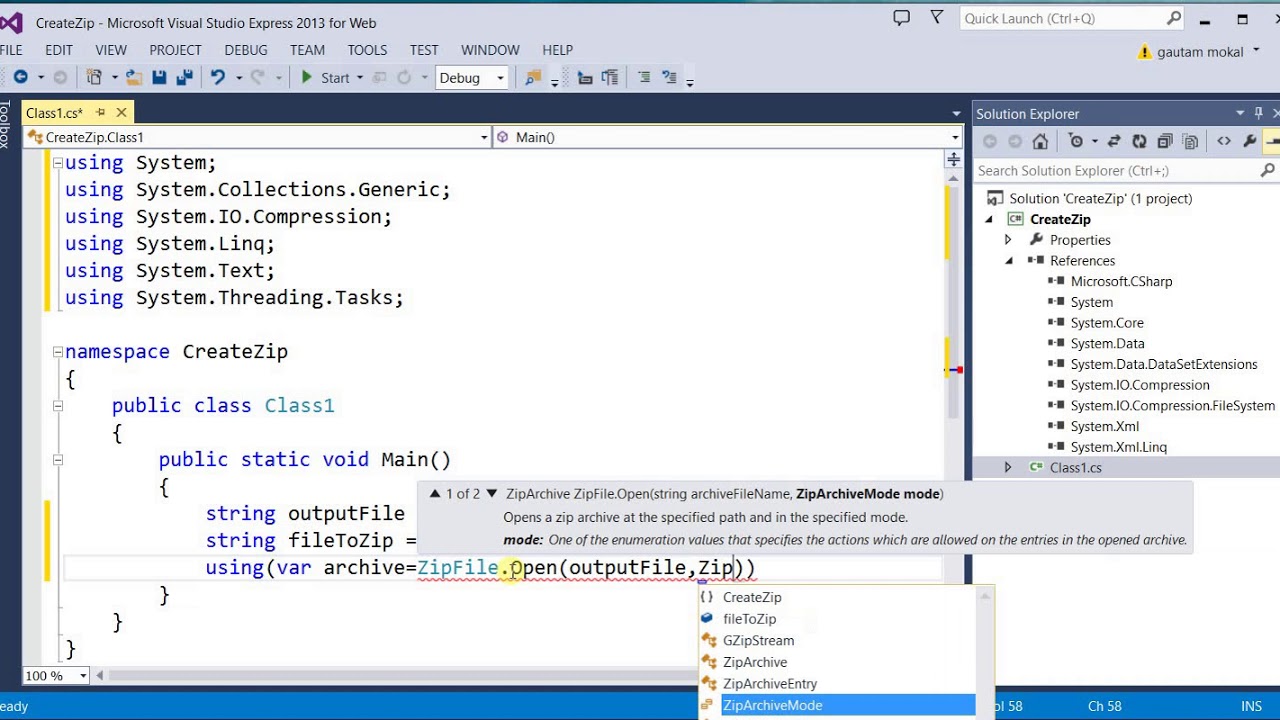Click the Visual Studio logo icon
The width and height of the screenshot is (1280, 720).
[11, 22]
